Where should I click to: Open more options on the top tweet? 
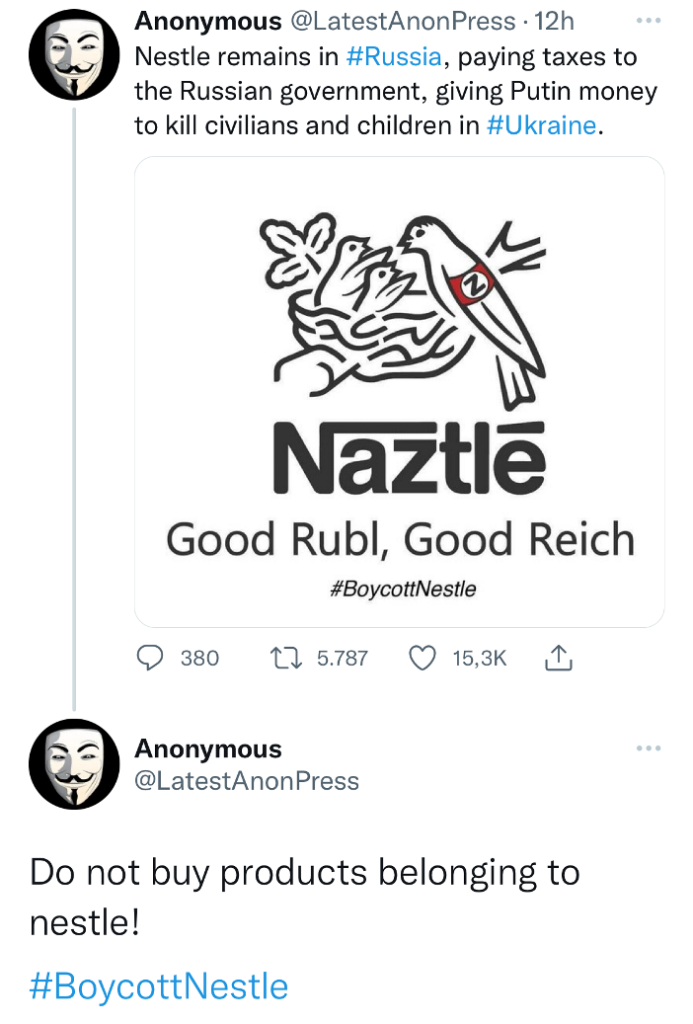tap(648, 22)
